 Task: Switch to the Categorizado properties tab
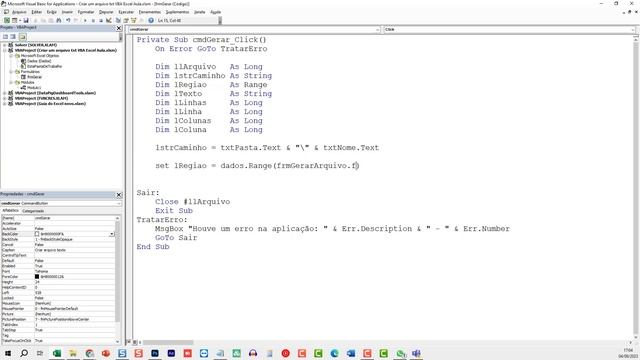33,211
